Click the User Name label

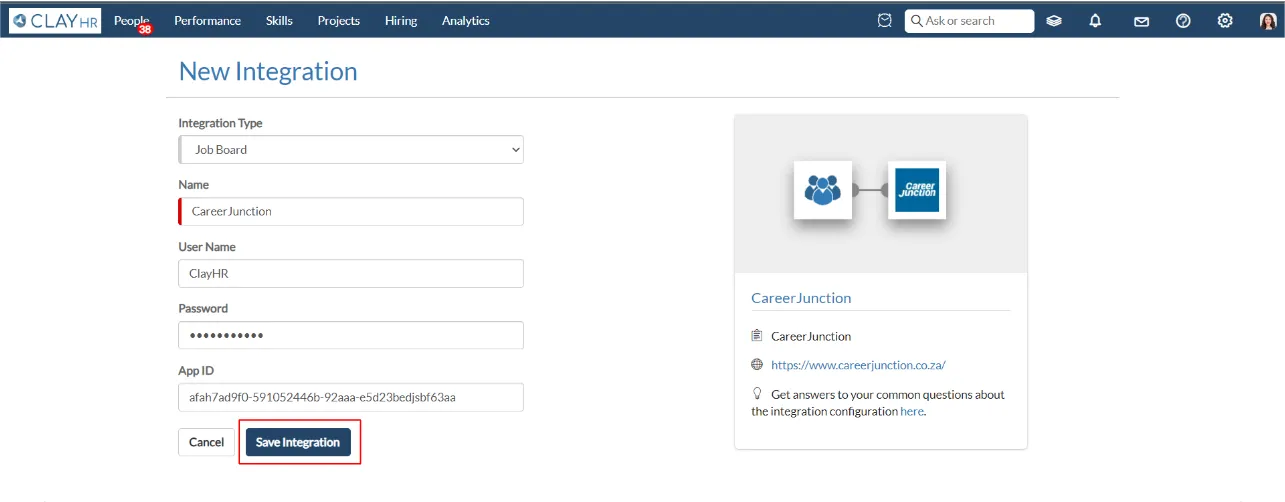click(207, 247)
